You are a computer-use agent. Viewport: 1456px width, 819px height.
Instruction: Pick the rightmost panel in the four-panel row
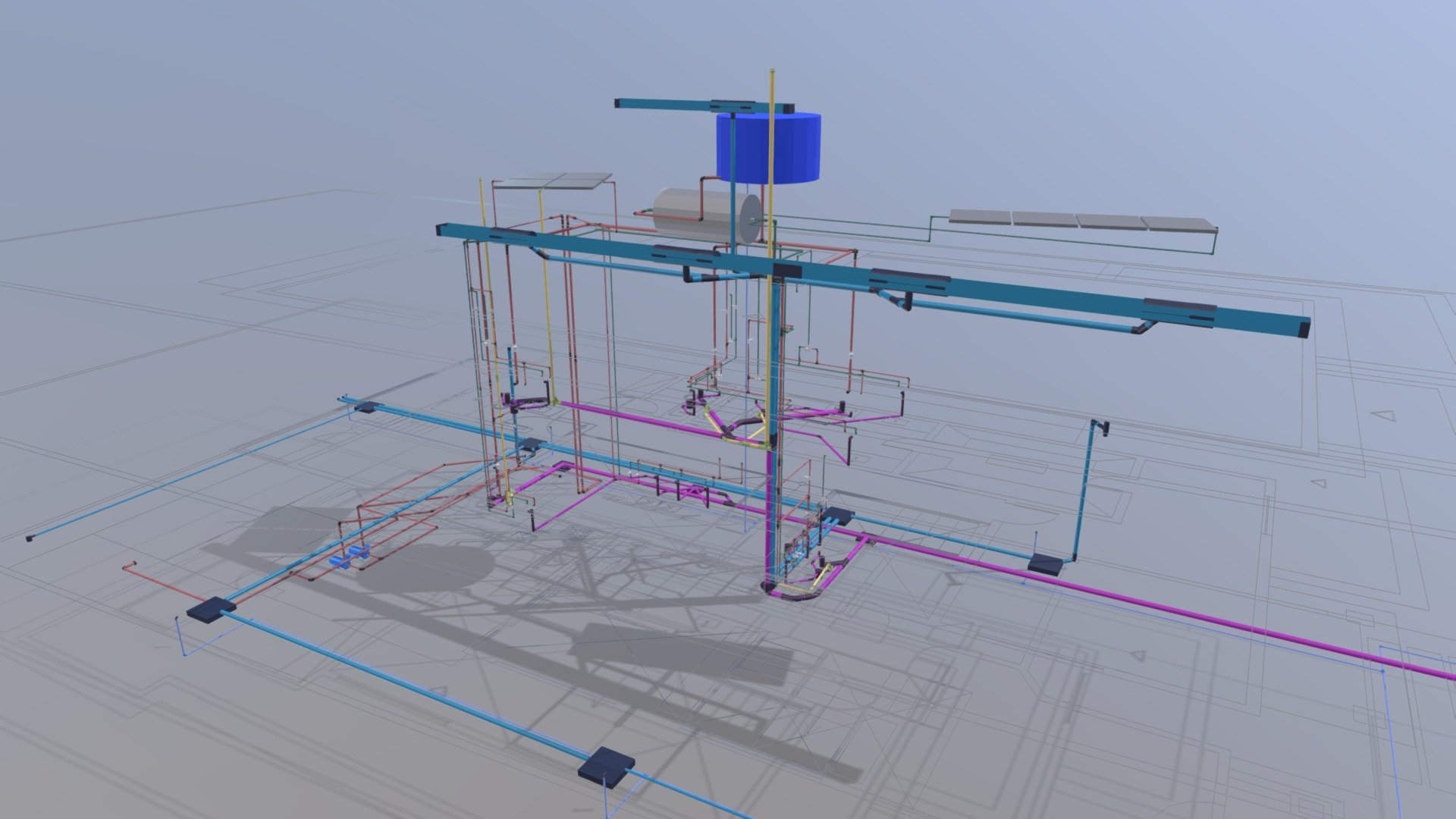pos(1178,224)
